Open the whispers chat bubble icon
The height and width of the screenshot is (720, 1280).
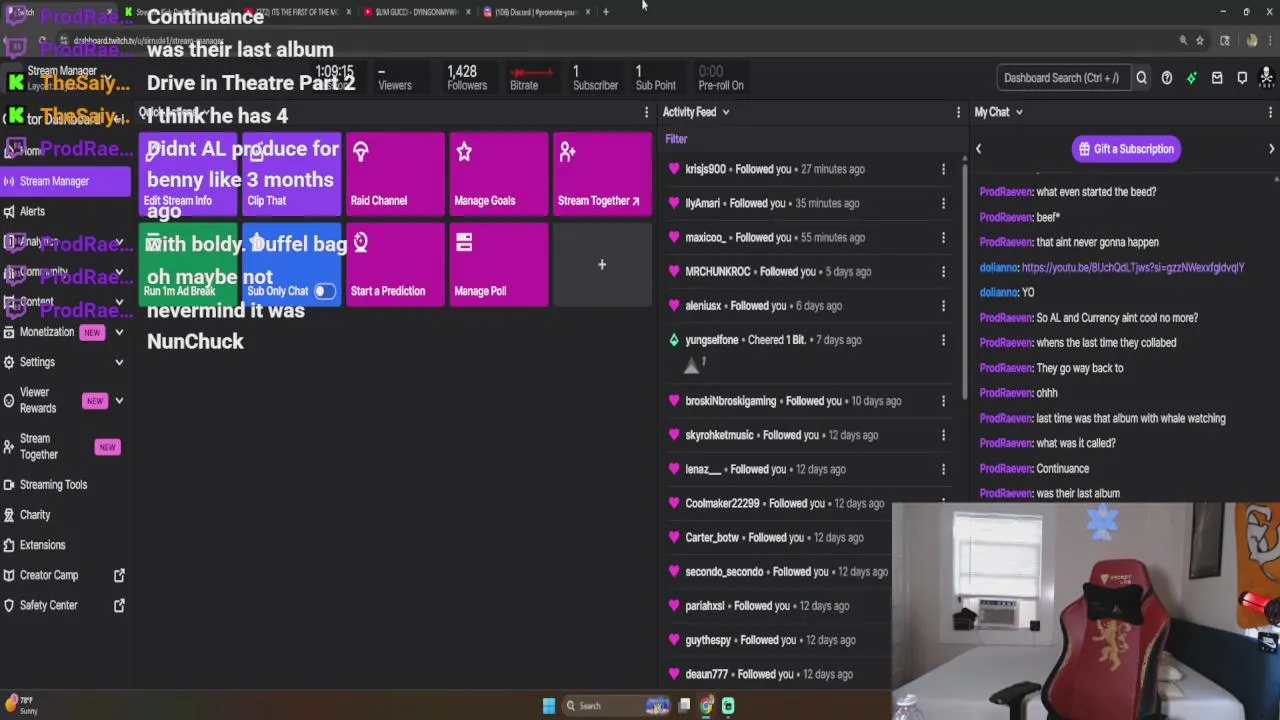[x=1242, y=78]
